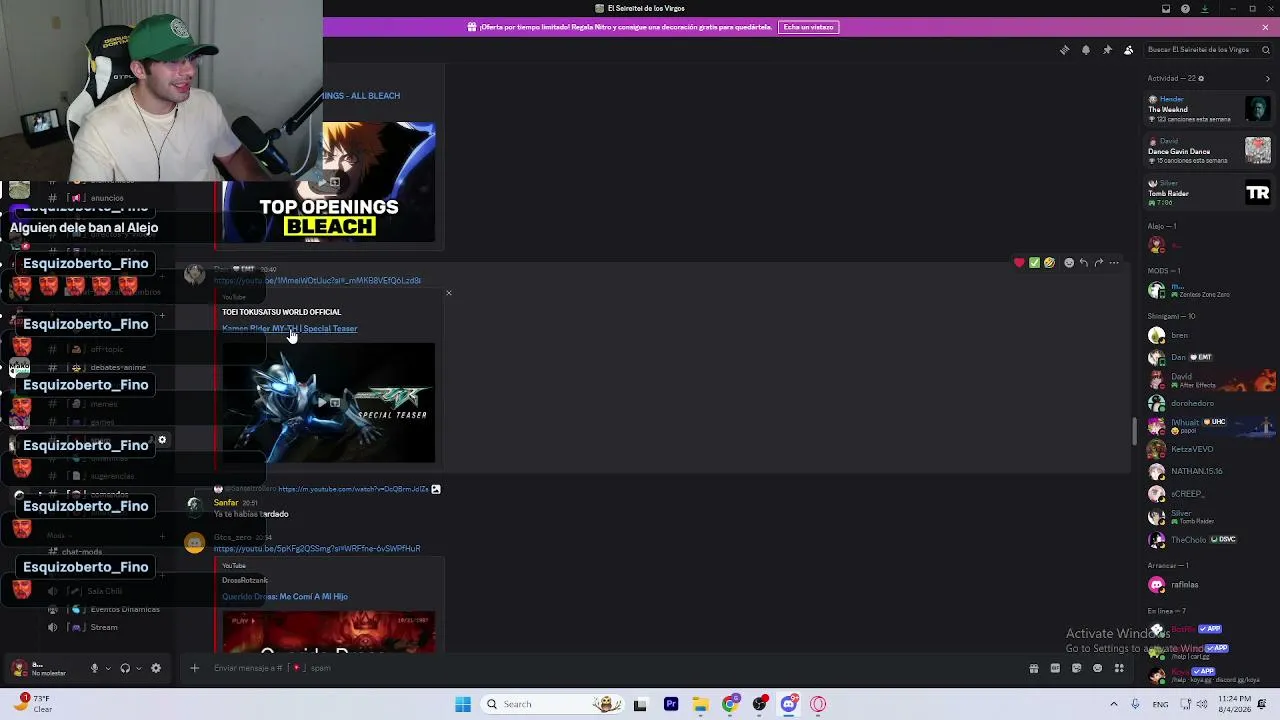Open member TheCholo's profile

point(1210,539)
